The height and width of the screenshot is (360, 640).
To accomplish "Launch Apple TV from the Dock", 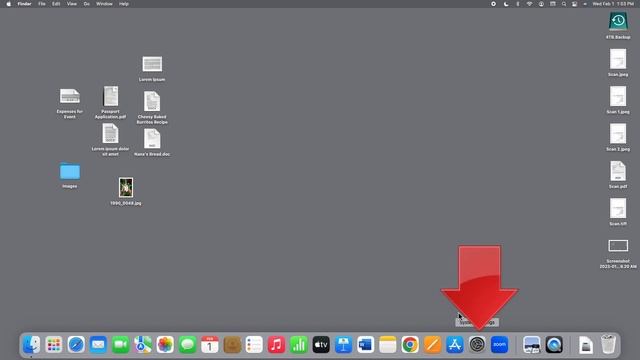I will (321, 345).
